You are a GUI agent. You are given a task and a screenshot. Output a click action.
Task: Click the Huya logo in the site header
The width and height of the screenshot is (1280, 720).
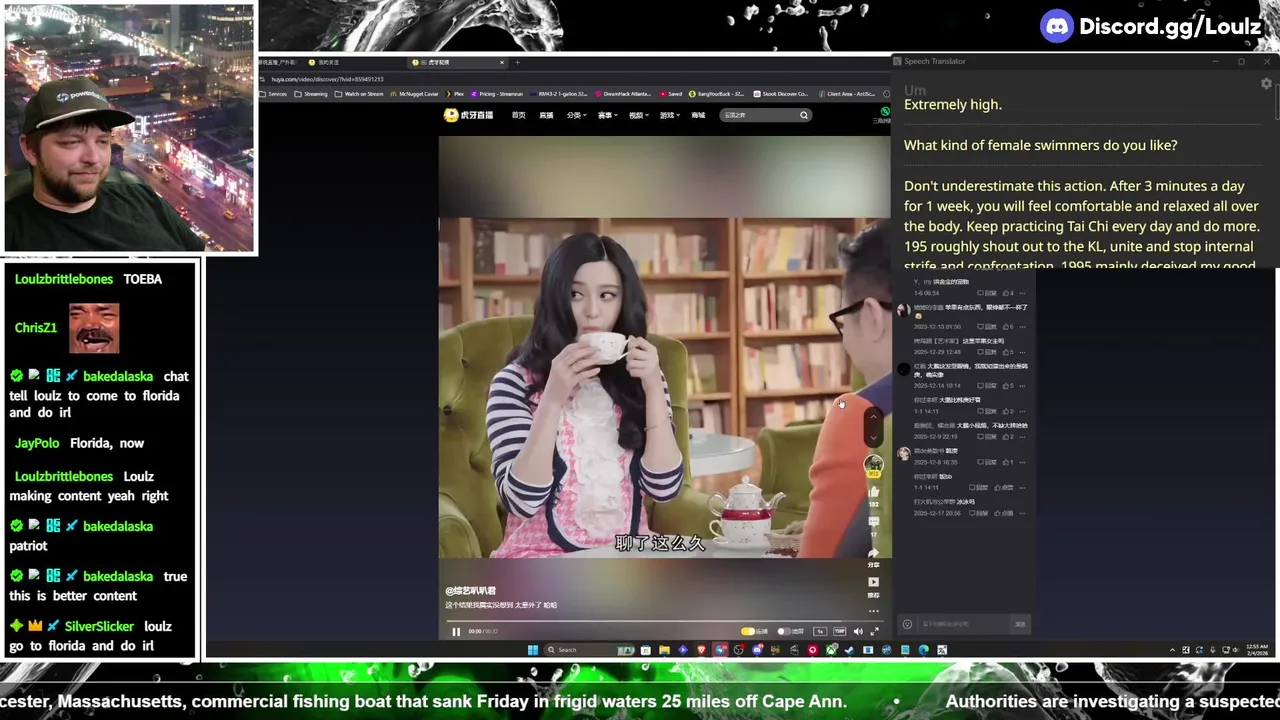click(x=467, y=115)
